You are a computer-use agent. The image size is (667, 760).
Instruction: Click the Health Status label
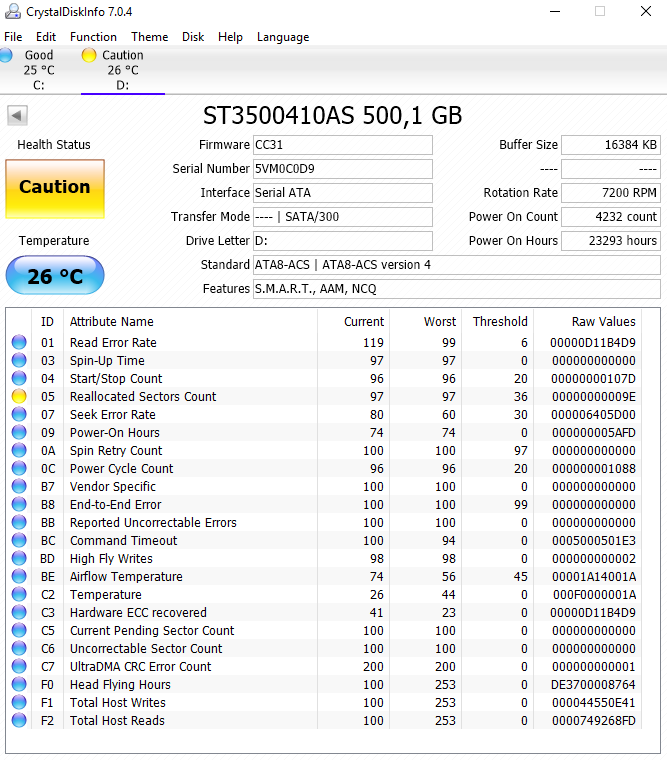click(54, 145)
